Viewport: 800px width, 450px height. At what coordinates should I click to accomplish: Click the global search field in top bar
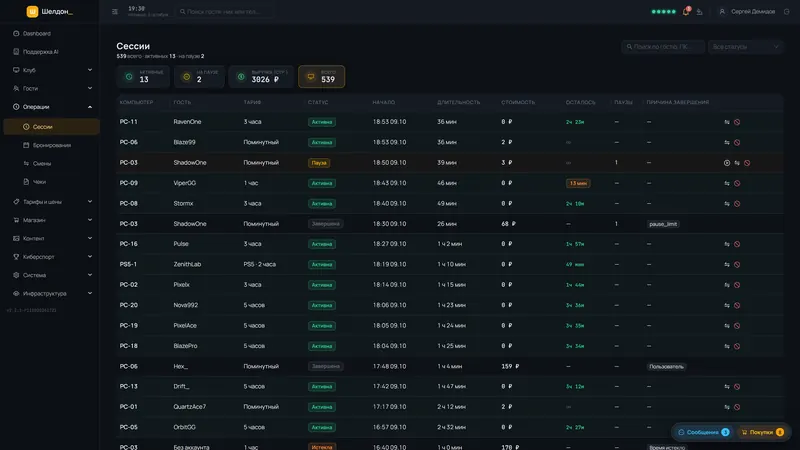pyautogui.click(x=224, y=11)
